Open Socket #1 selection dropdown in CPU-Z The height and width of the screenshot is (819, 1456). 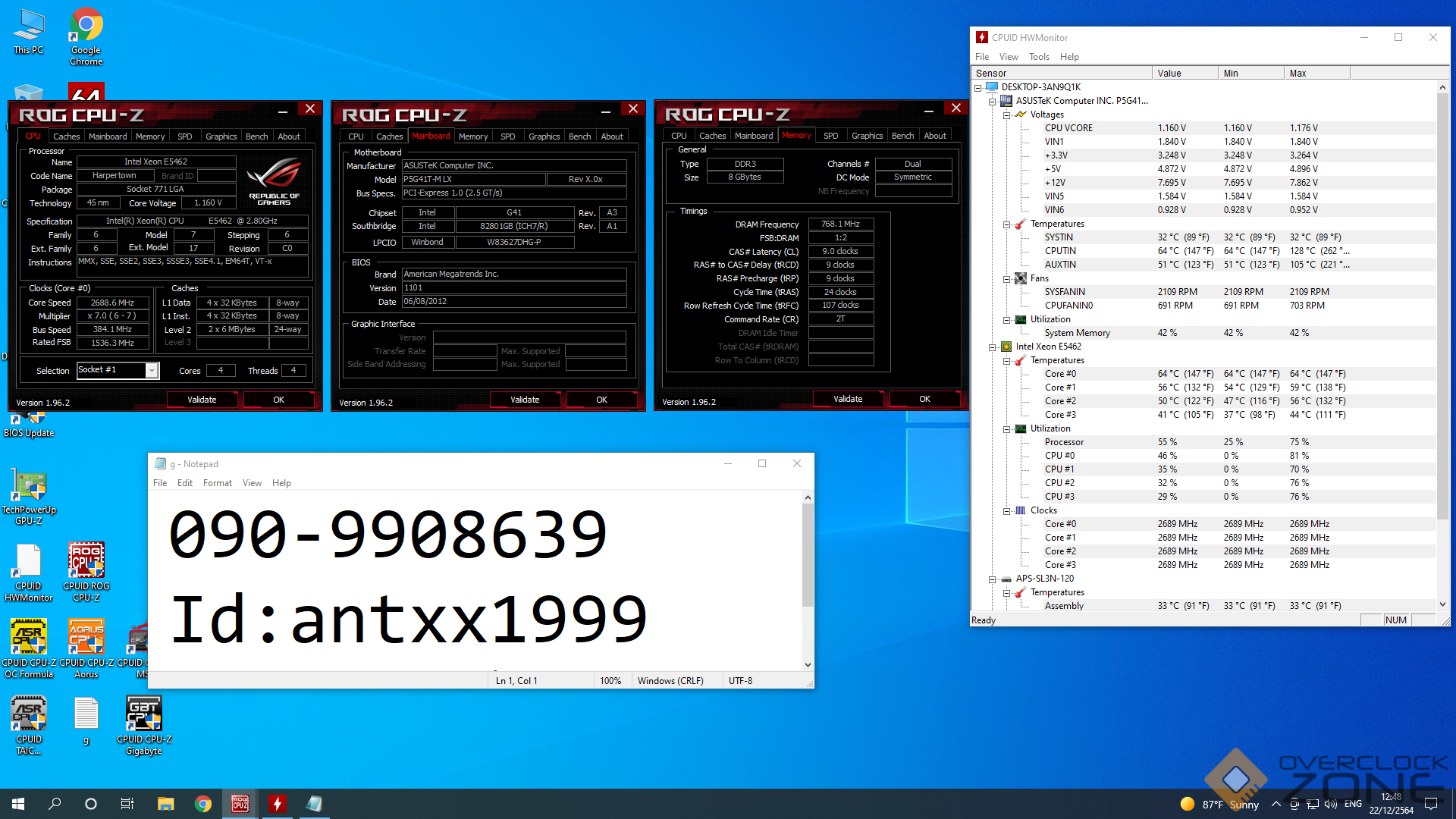[x=152, y=370]
